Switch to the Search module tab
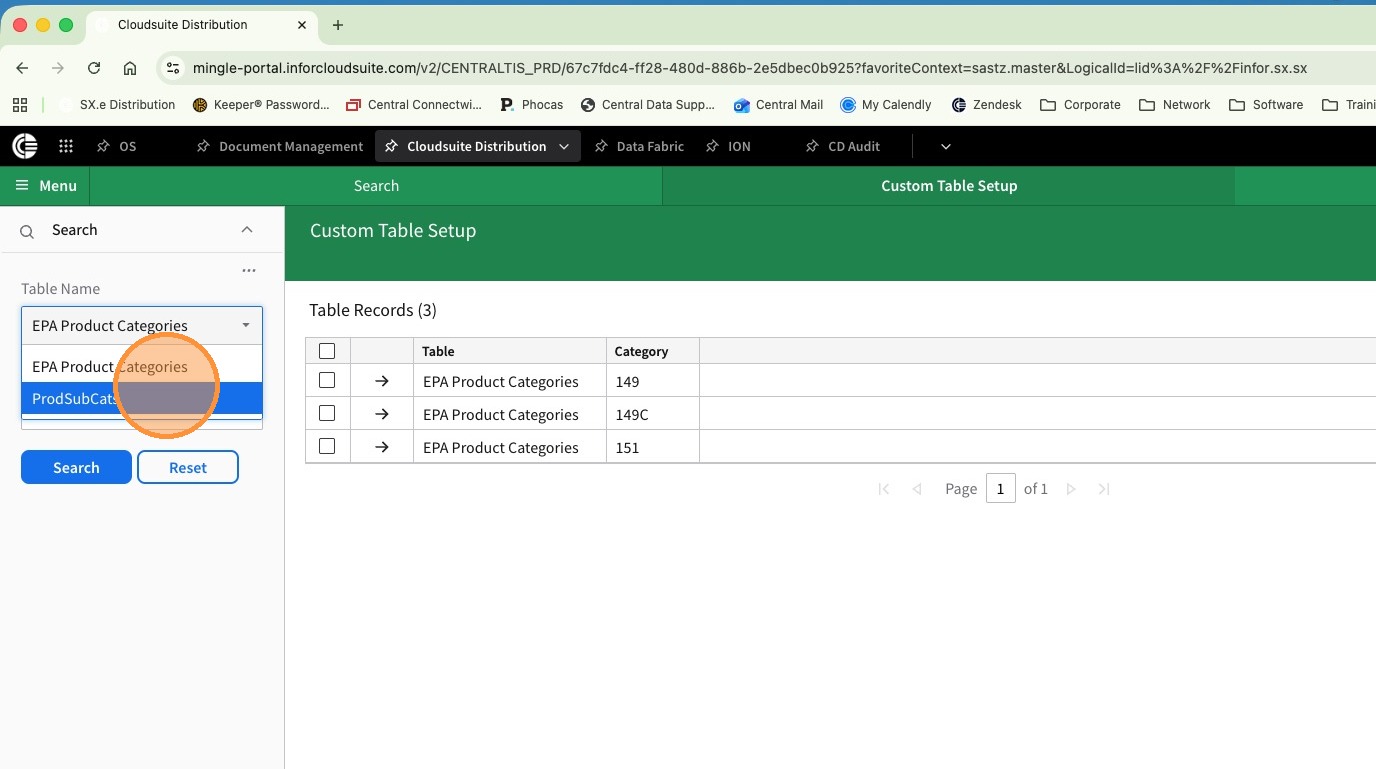This screenshot has width=1376, height=769. 376,186
